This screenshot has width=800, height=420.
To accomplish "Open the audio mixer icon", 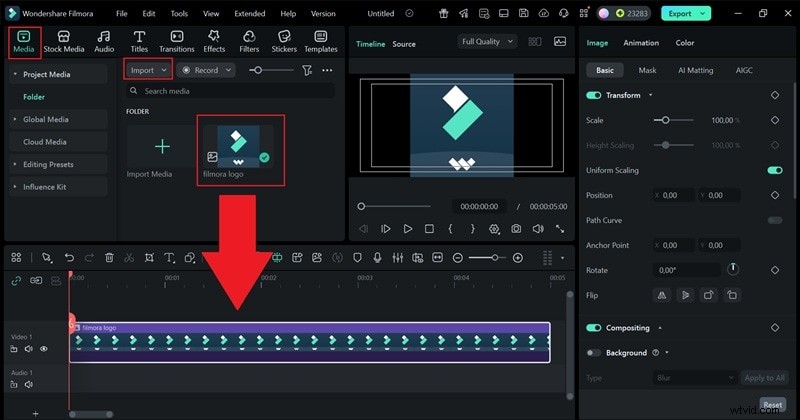I will click(x=397, y=258).
